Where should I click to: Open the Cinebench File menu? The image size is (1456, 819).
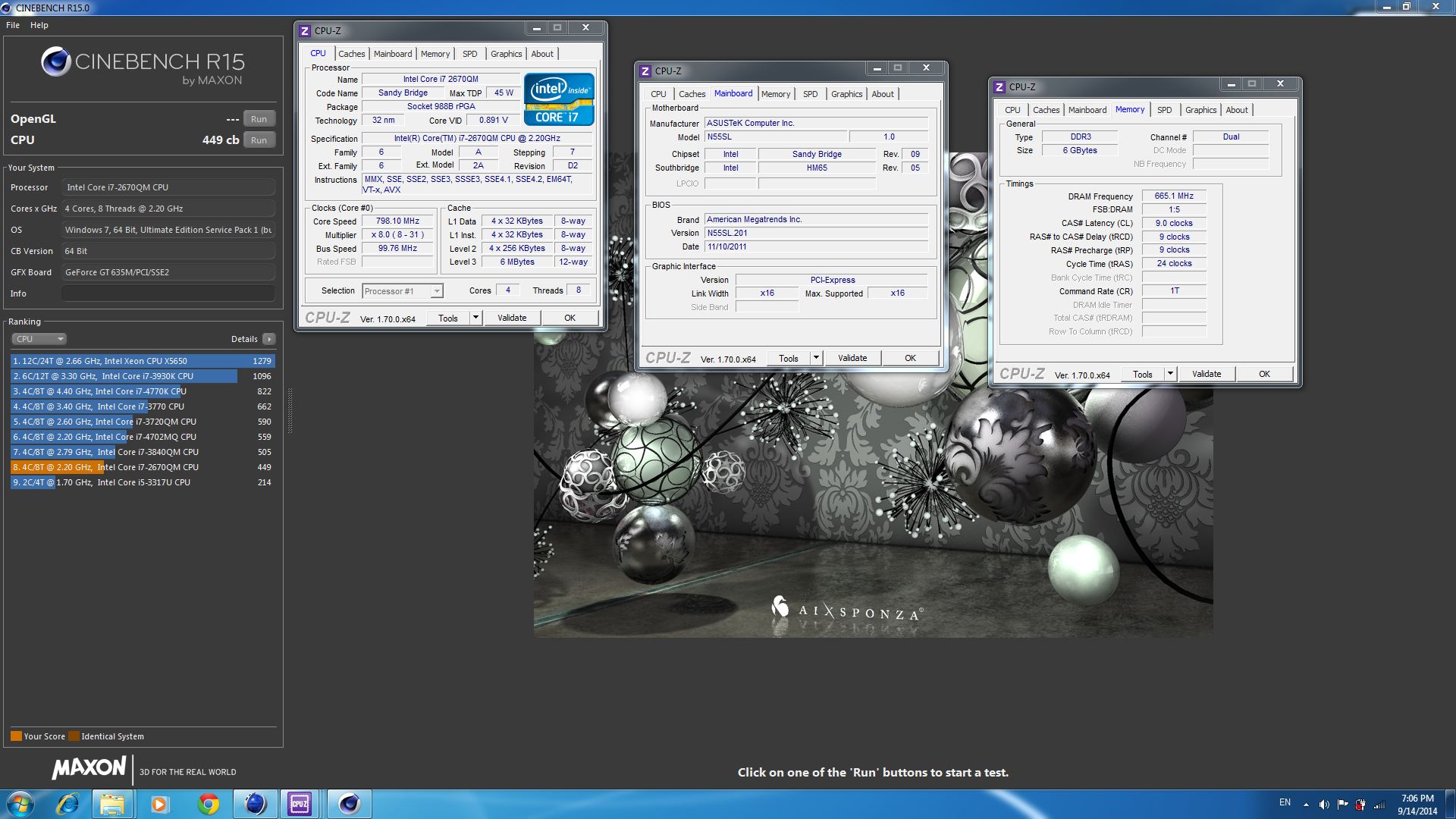pyautogui.click(x=13, y=25)
